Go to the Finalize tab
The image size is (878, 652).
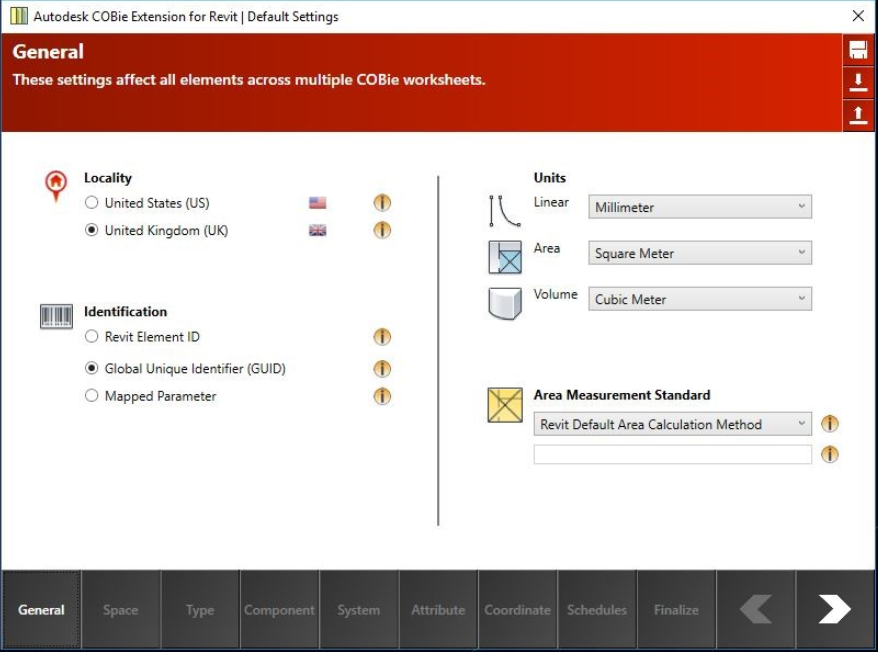point(676,610)
